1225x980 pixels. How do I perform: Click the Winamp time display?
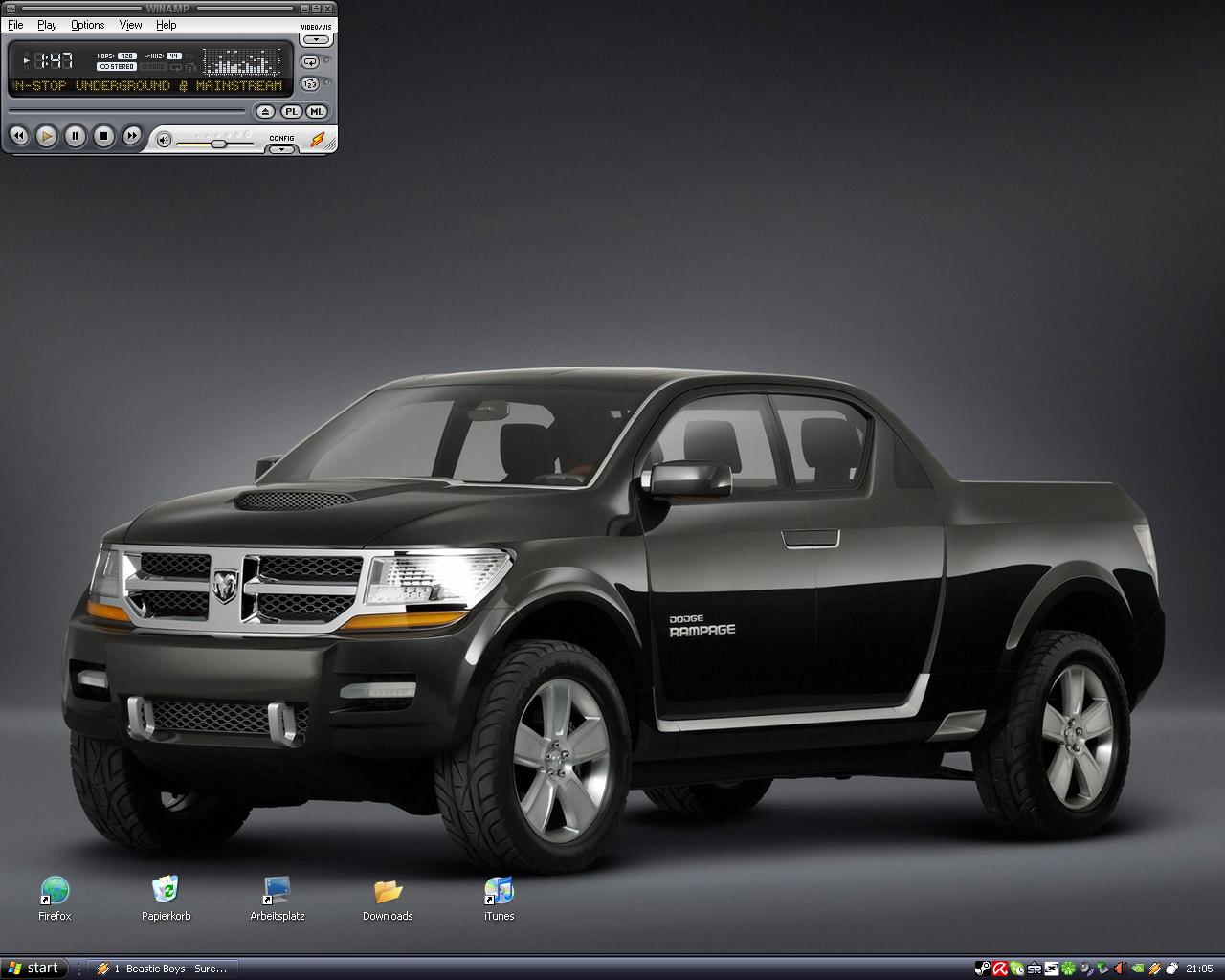55,60
